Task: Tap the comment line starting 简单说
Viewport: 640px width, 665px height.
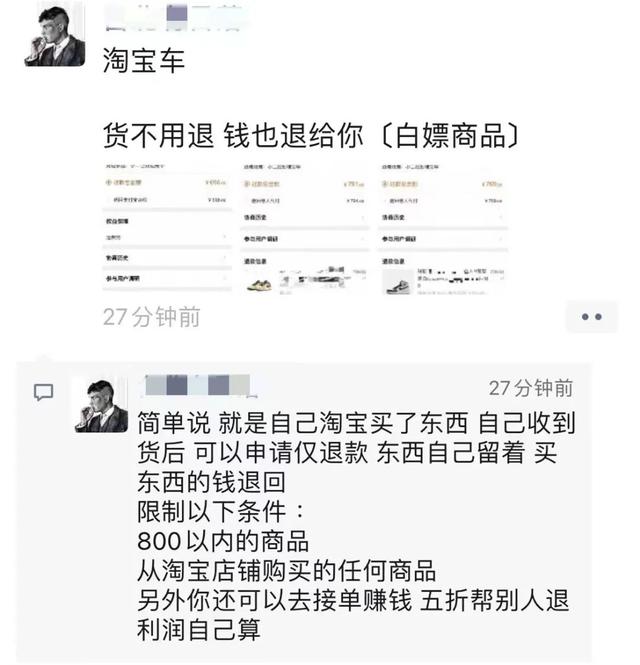Action: point(356,423)
